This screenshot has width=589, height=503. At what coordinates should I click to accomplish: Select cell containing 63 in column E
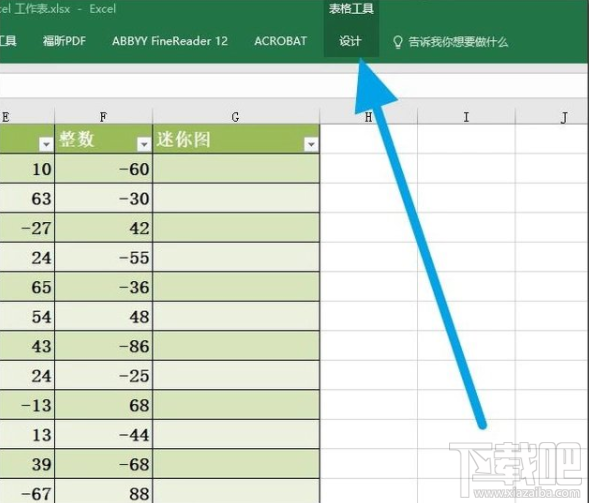[27, 198]
